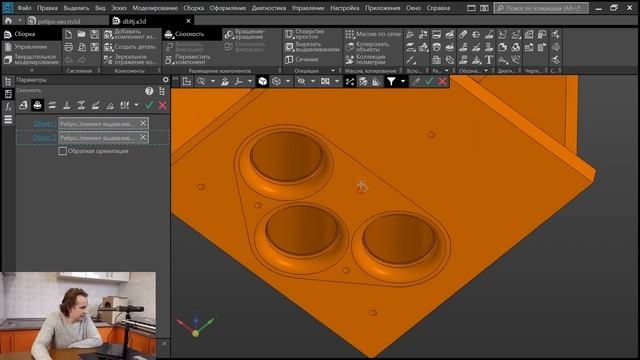Open the Справка menu
This screenshot has height=360, width=640.
tap(438, 8)
